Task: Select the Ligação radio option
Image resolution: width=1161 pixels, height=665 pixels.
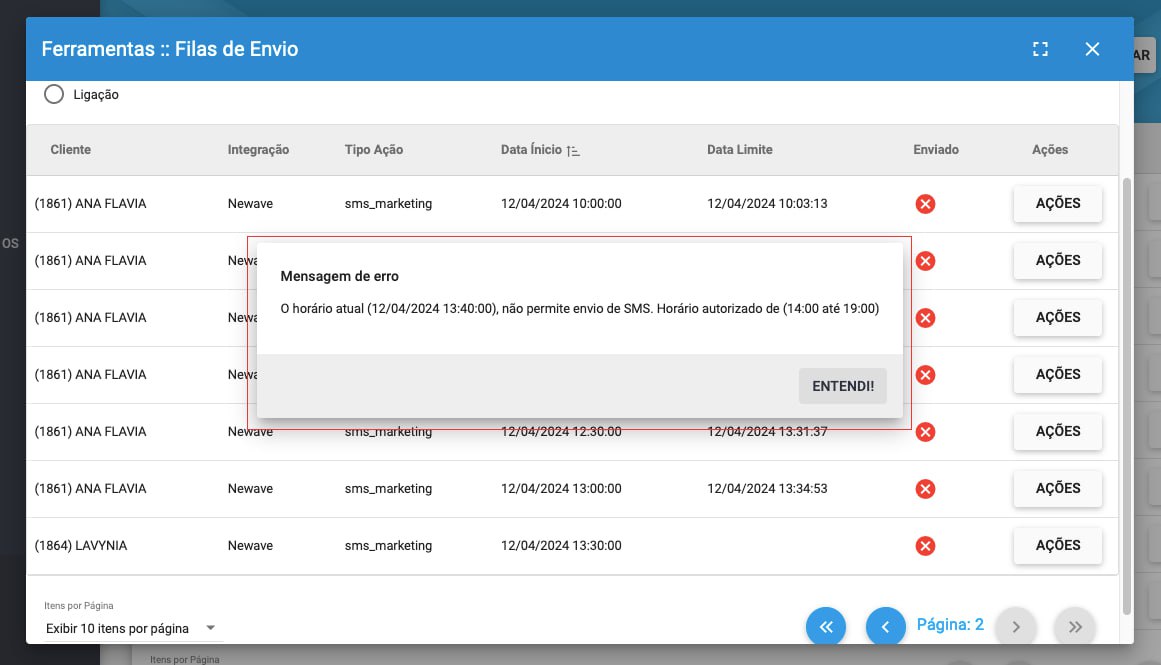Action: (x=54, y=94)
